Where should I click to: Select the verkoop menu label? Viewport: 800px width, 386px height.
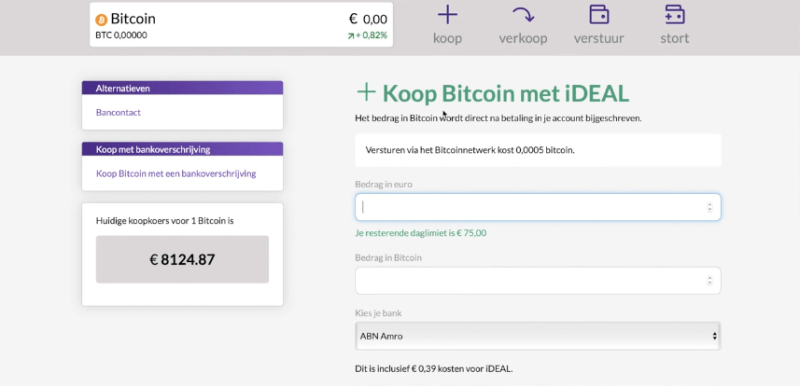523,38
